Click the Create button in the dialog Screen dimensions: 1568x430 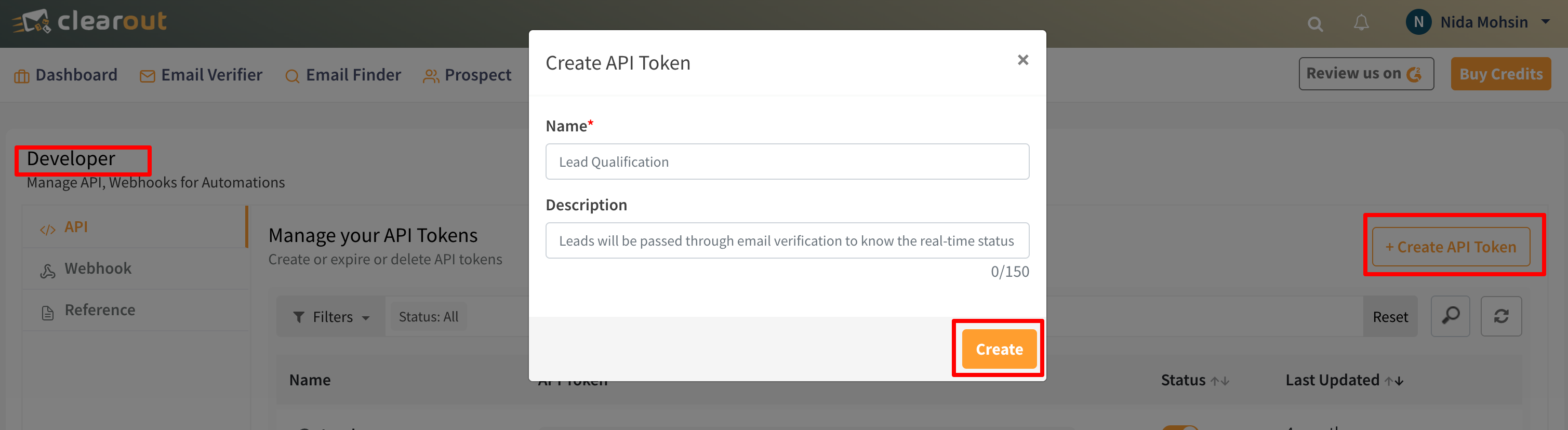[x=998, y=348]
